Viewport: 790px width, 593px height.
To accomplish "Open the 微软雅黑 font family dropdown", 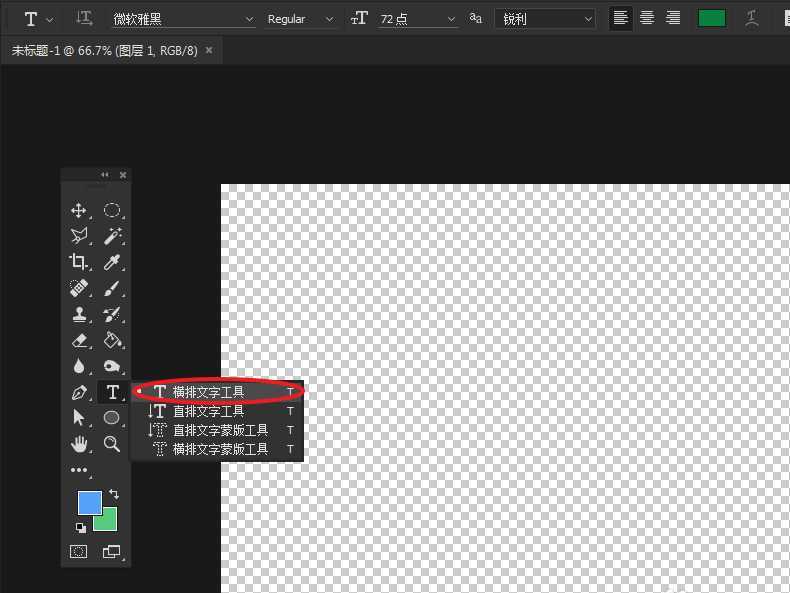I will tap(181, 19).
